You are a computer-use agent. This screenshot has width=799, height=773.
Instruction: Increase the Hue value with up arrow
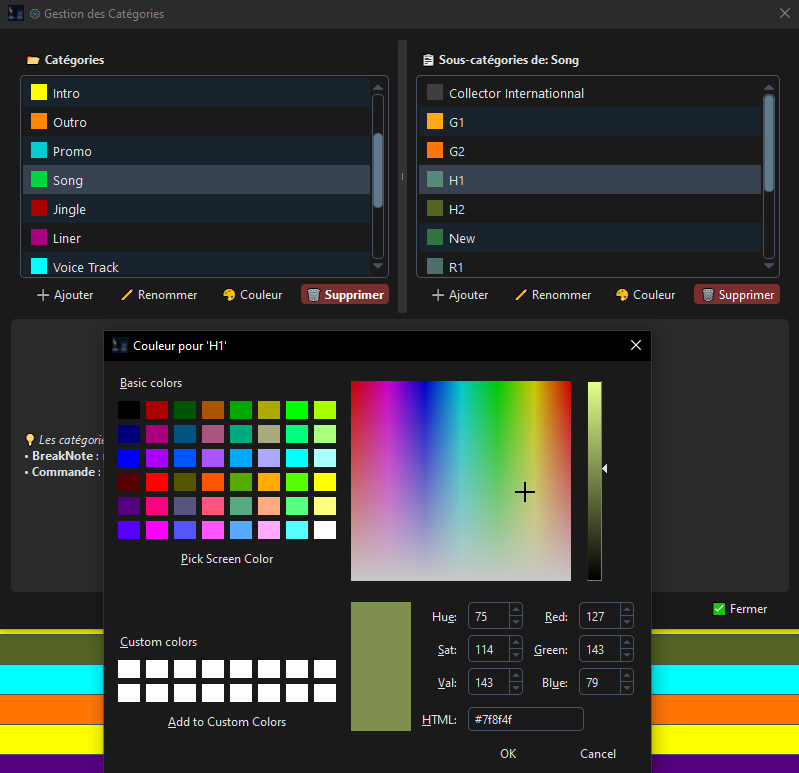516,611
